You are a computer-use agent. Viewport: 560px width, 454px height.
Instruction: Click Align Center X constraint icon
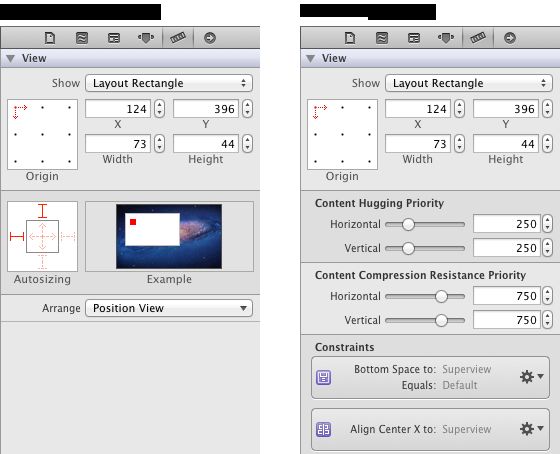tap(324, 429)
